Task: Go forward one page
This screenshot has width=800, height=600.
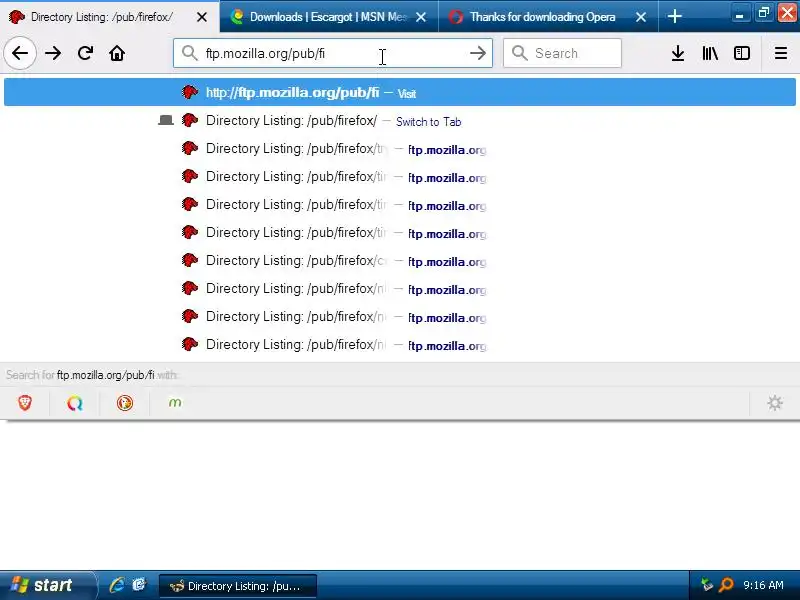Action: [x=53, y=53]
